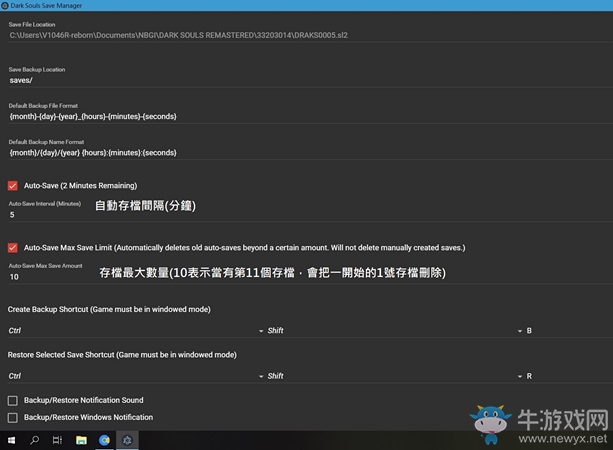Open Shift dropdown for Restore Selected Save Shortcut
Screen dimensions: 613x450
point(395,376)
